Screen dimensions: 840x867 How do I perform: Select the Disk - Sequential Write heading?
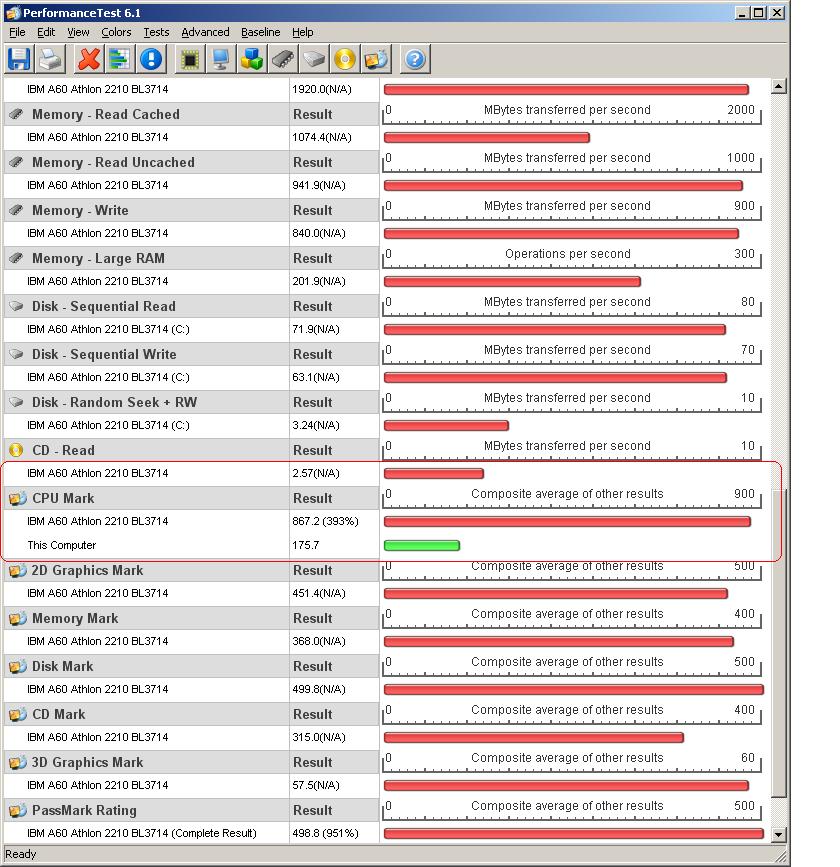click(104, 354)
